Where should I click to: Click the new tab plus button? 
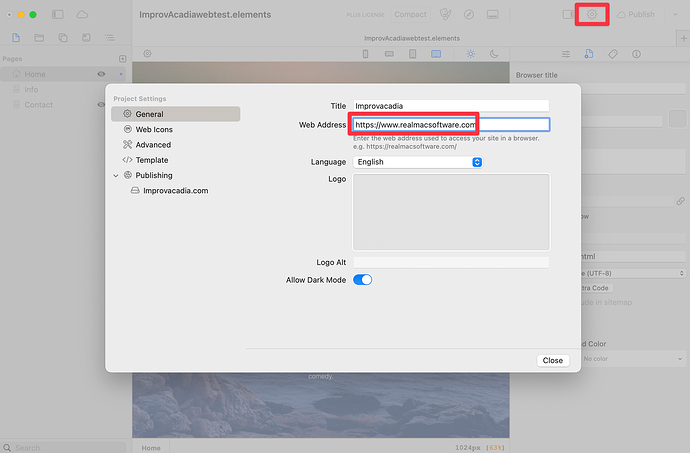pyautogui.click(x=683, y=38)
